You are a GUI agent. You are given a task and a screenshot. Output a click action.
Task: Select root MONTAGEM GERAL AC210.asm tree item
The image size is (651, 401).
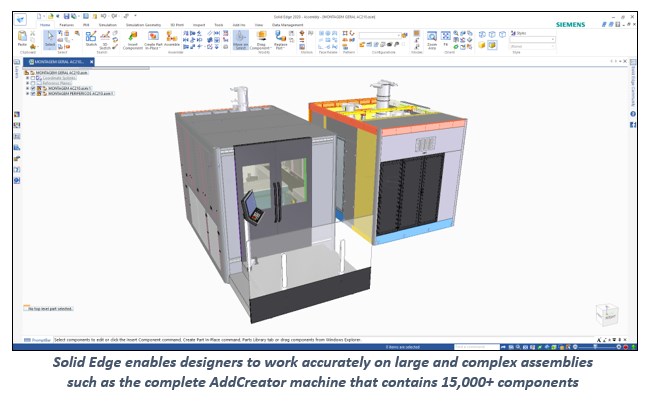(x=61, y=73)
